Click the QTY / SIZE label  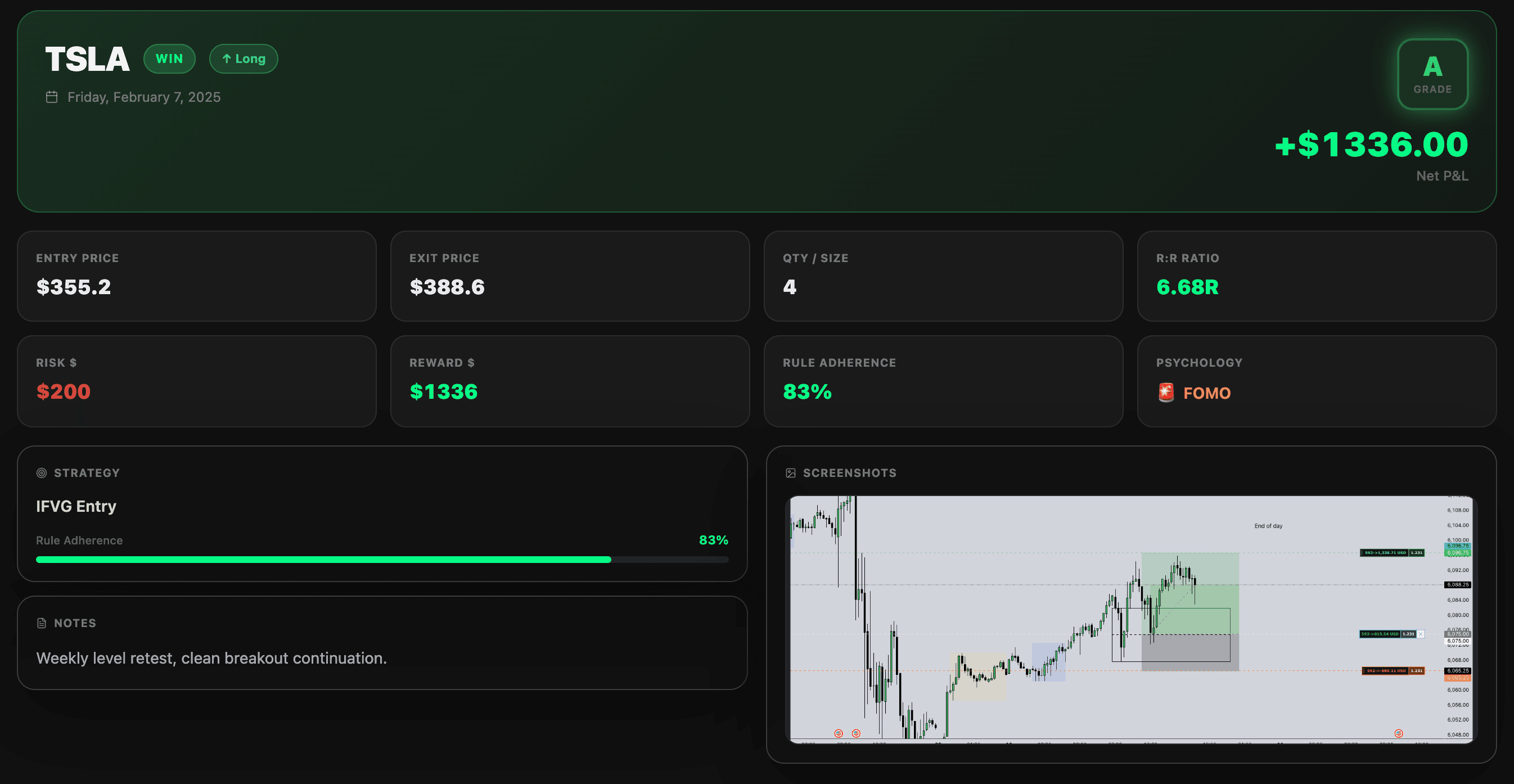pyautogui.click(x=815, y=258)
